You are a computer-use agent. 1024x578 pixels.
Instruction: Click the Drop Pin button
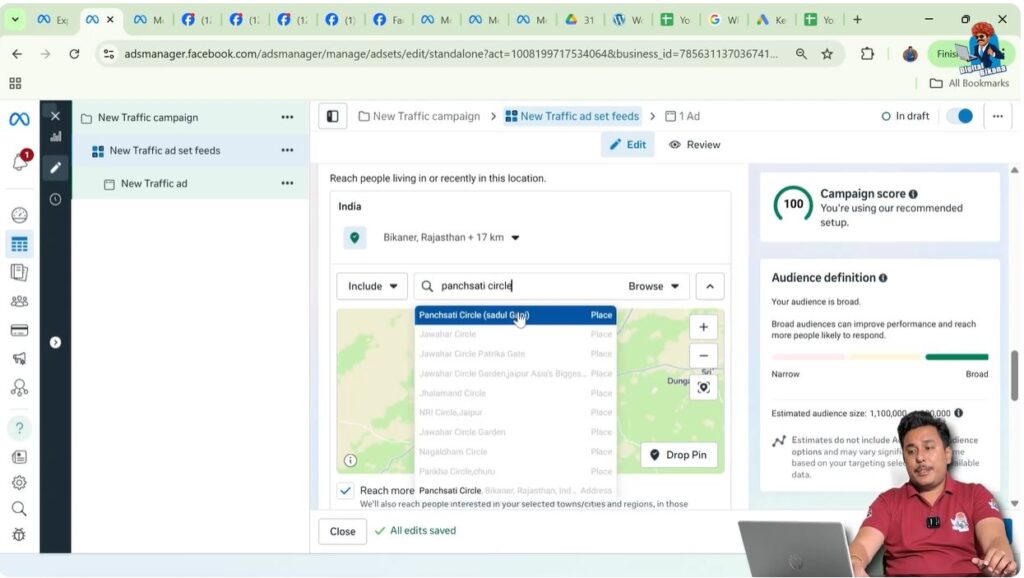click(679, 455)
